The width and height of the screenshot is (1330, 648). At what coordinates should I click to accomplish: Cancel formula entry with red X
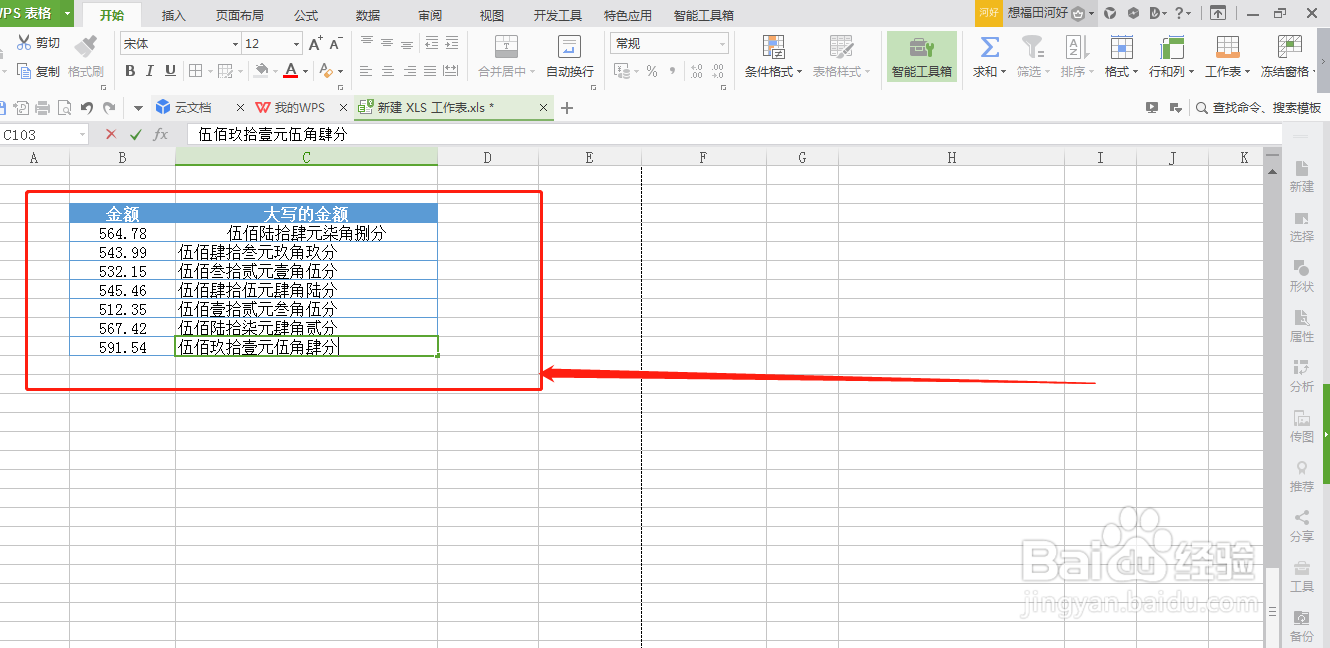click(x=111, y=134)
